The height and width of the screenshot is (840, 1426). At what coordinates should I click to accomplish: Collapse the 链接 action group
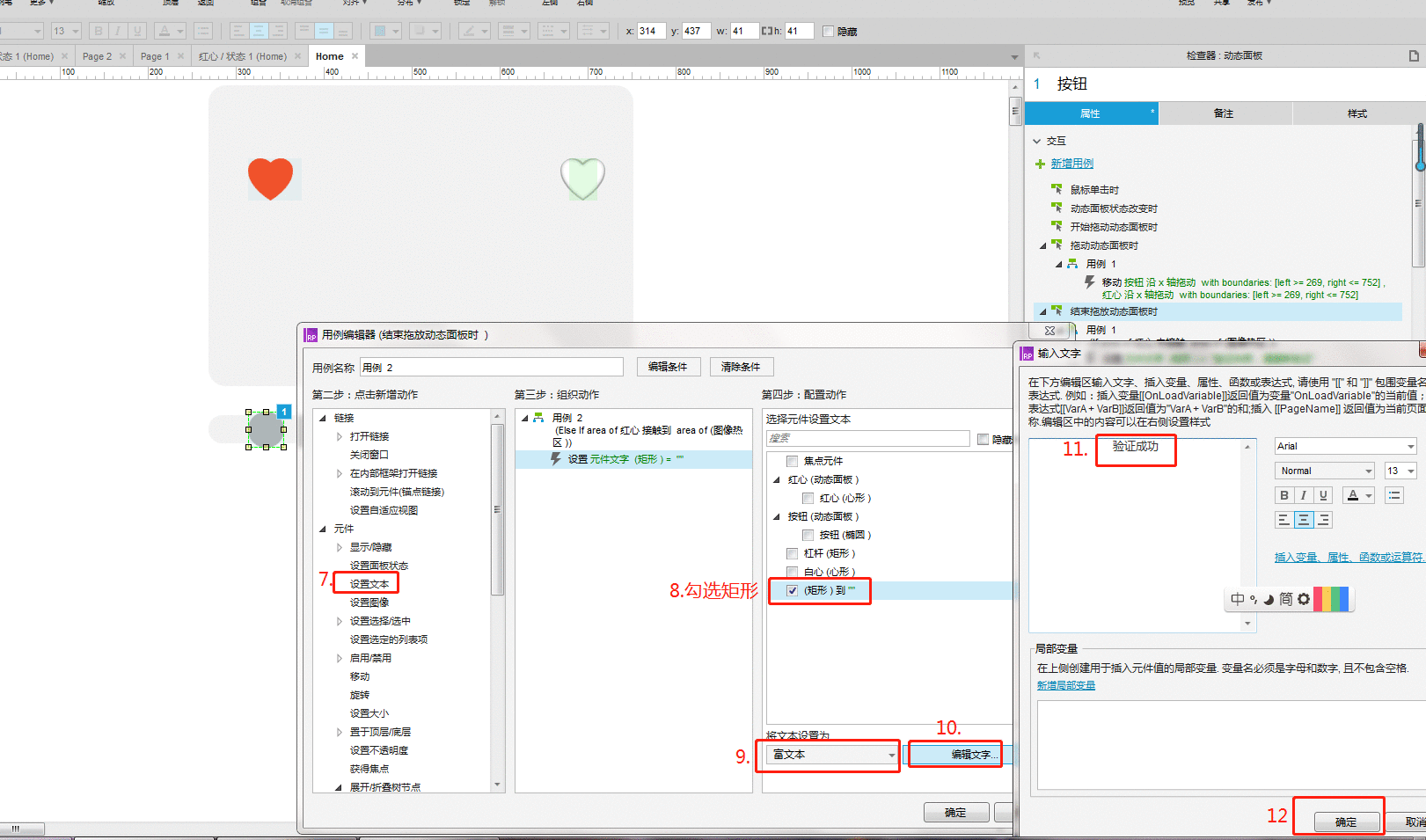click(323, 418)
